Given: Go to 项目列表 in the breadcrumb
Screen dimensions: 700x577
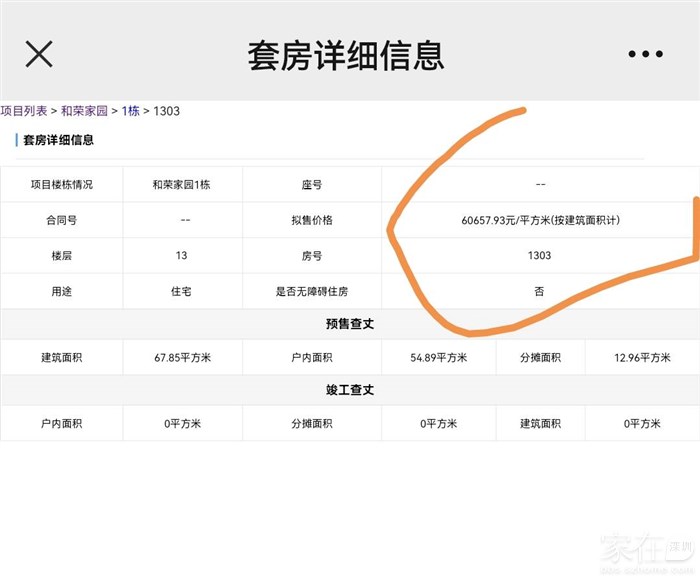Looking at the screenshot, I should [x=23, y=111].
